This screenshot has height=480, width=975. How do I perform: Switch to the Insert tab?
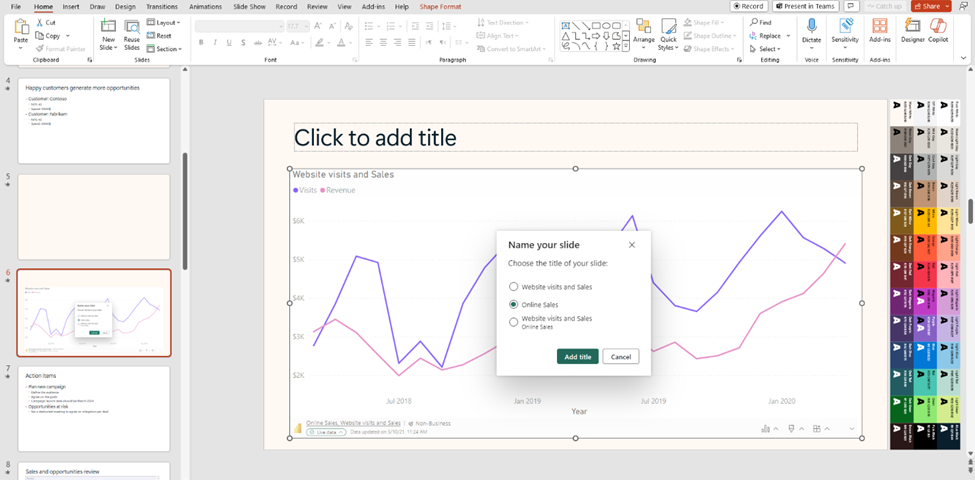pos(70,6)
